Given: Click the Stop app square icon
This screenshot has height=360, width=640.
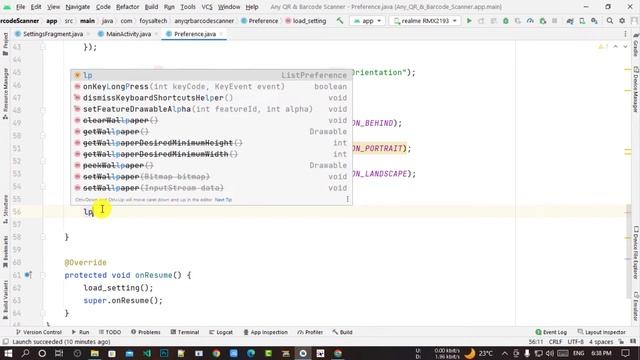Looking at the screenshot, I should (554, 20).
